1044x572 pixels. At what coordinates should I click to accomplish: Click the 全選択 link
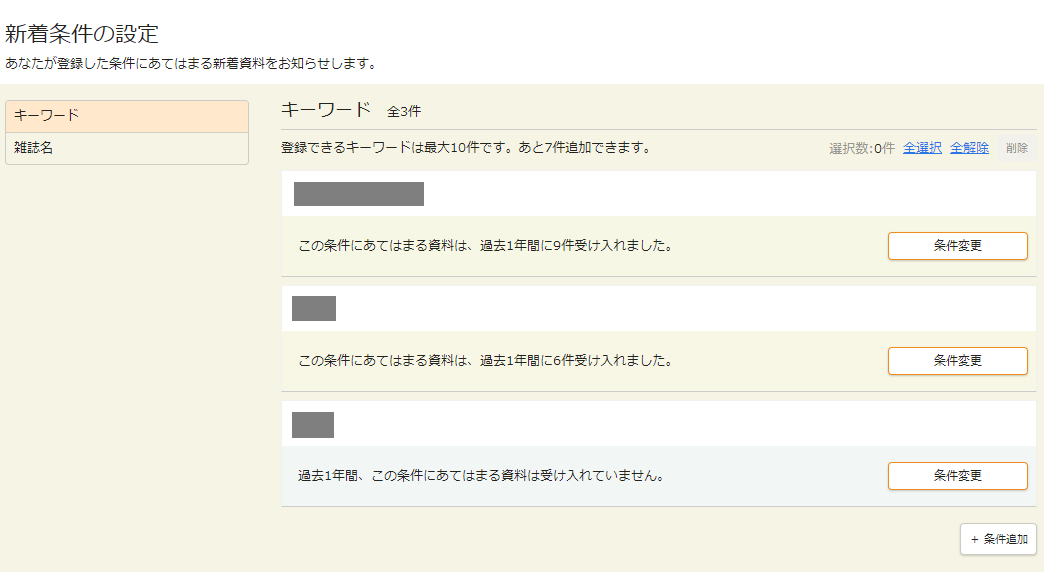click(922, 148)
